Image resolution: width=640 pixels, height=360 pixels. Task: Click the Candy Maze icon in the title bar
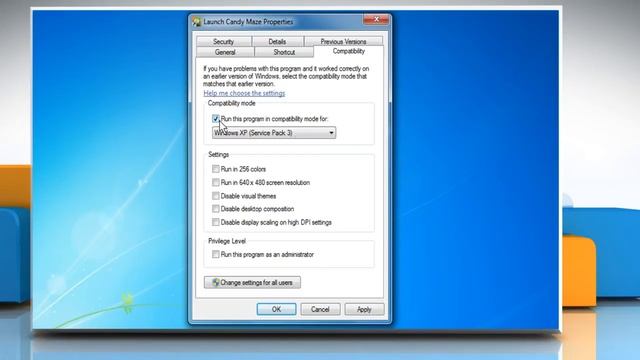[x=197, y=22]
